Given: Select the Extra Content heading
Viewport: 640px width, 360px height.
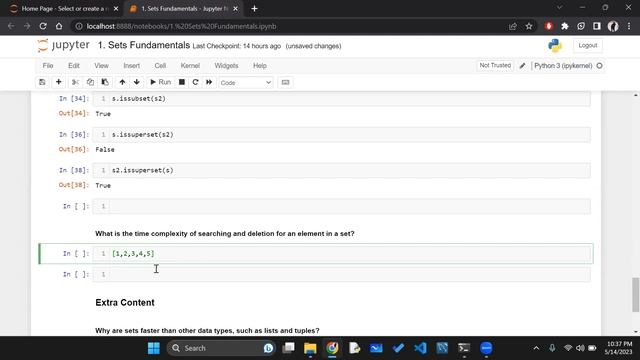Looking at the screenshot, I should tap(125, 302).
